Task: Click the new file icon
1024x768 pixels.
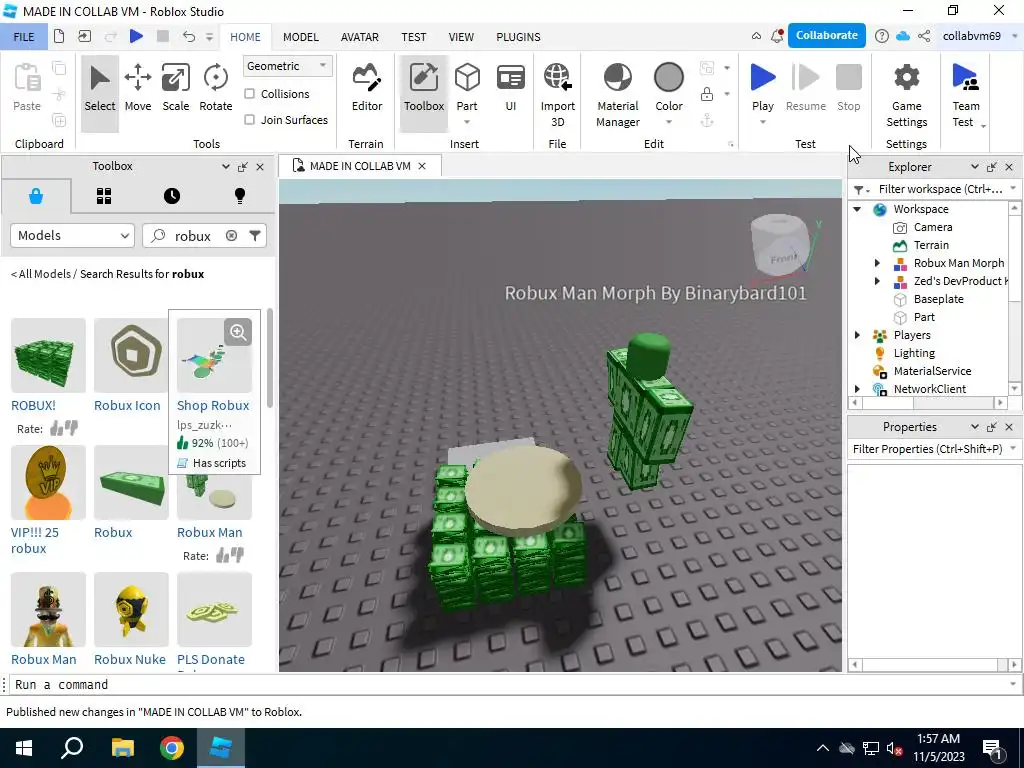Action: [x=59, y=36]
